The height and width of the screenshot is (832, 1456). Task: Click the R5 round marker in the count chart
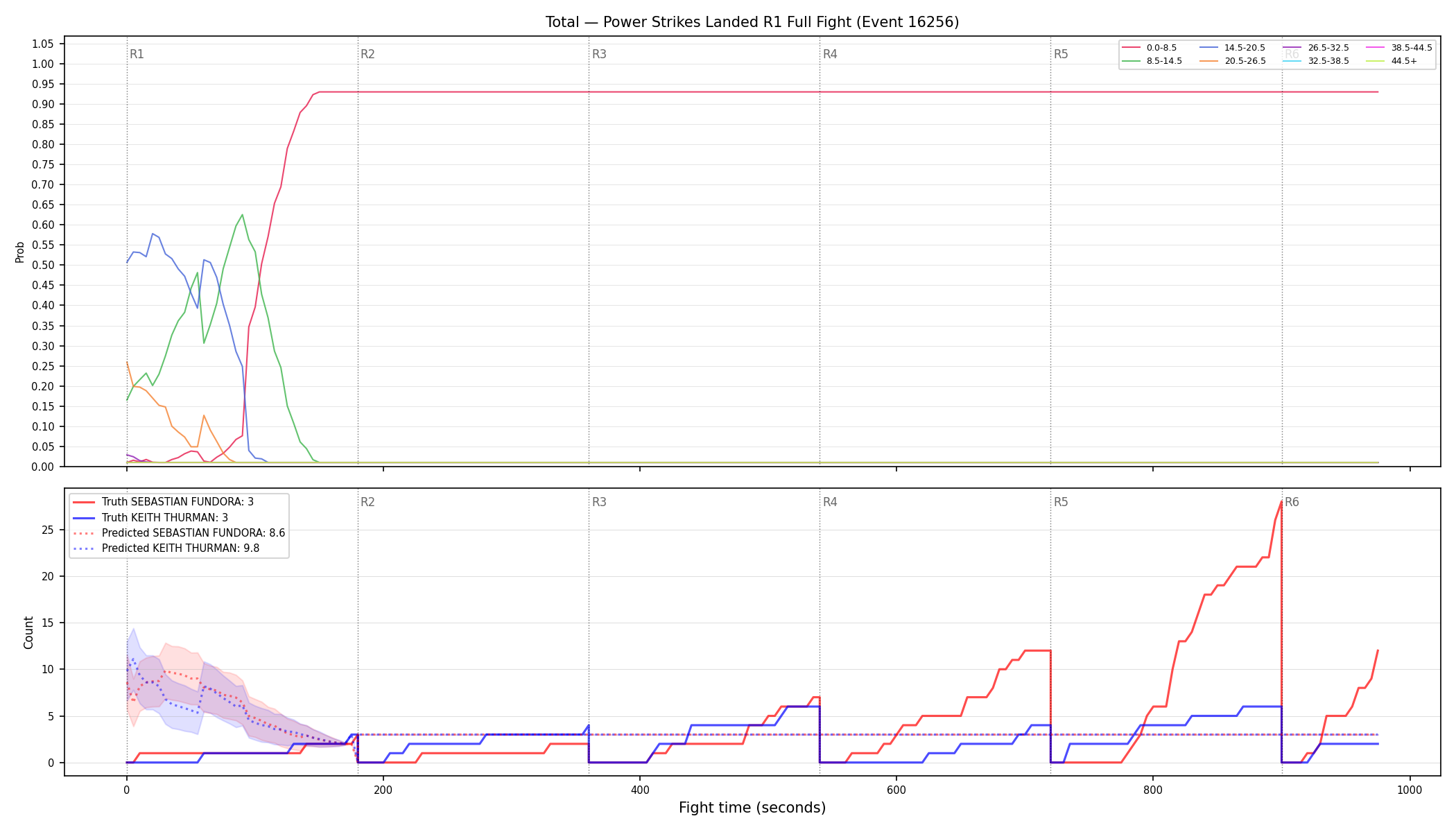click(x=1061, y=502)
